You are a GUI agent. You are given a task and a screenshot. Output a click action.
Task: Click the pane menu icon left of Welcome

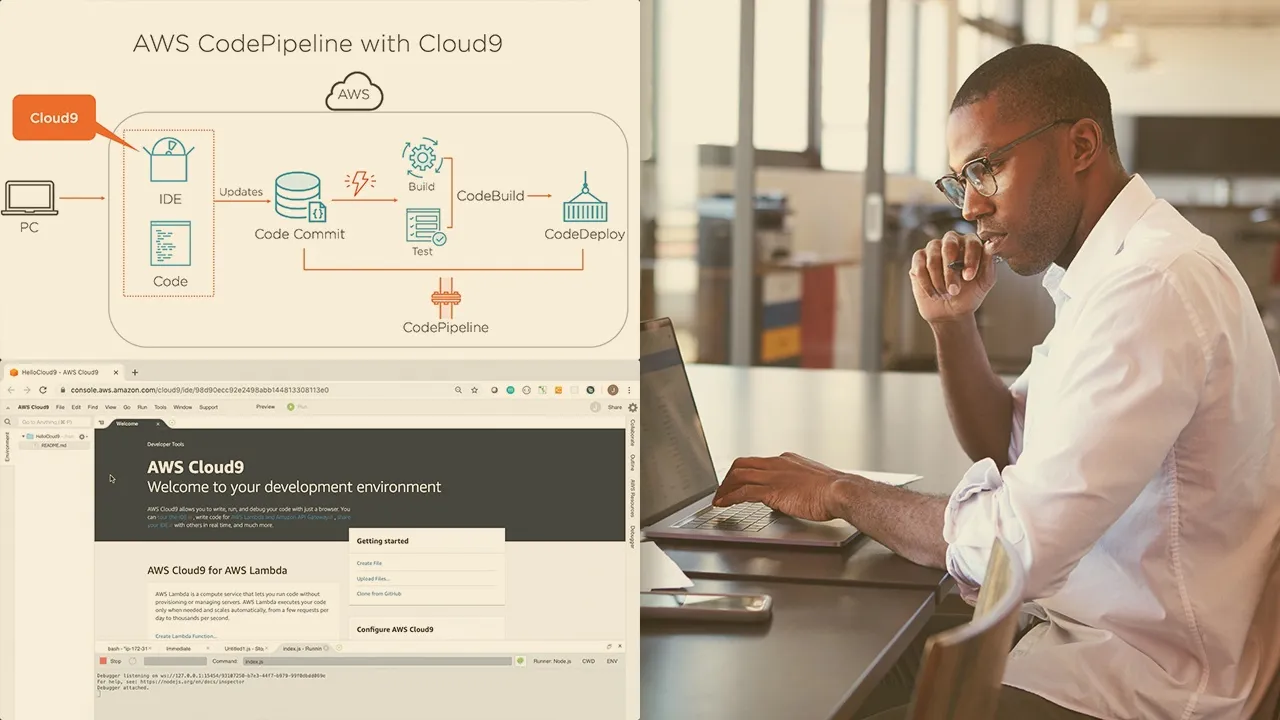[x=101, y=423]
